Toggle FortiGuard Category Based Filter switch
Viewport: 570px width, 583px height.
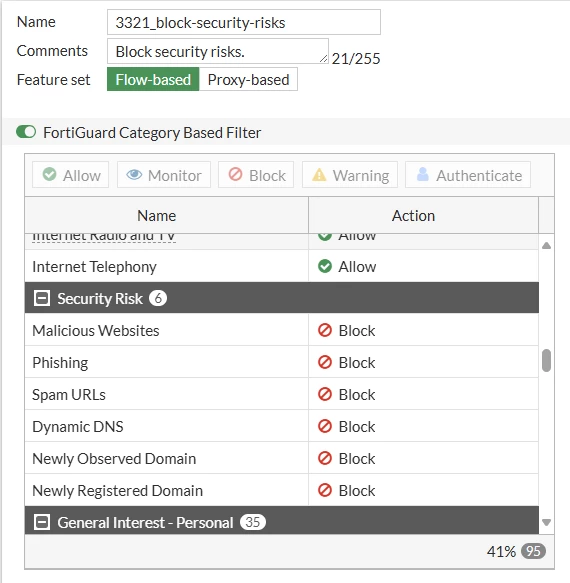pyautogui.click(x=26, y=132)
